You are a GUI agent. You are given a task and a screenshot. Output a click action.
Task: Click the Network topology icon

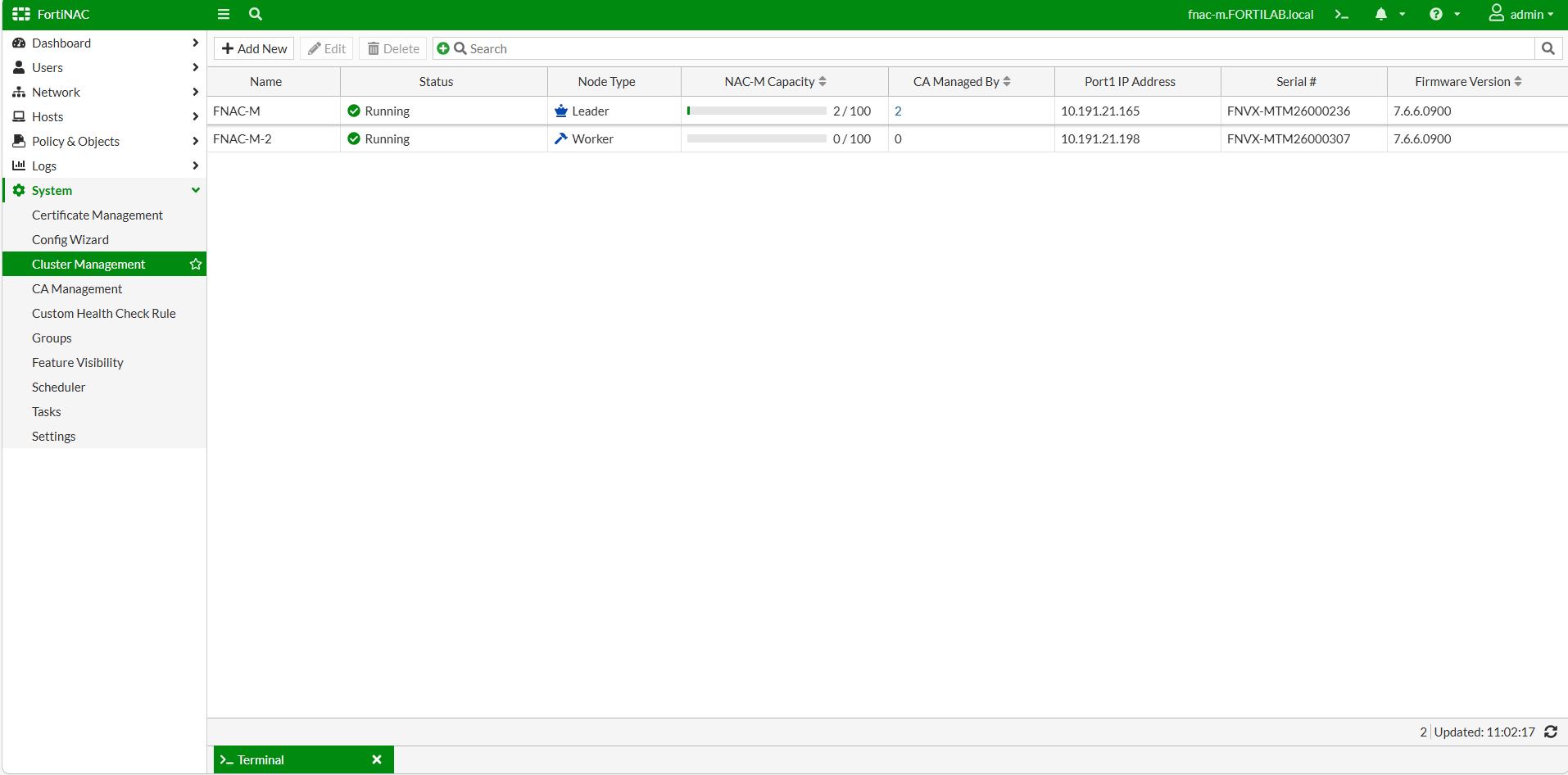pos(19,92)
